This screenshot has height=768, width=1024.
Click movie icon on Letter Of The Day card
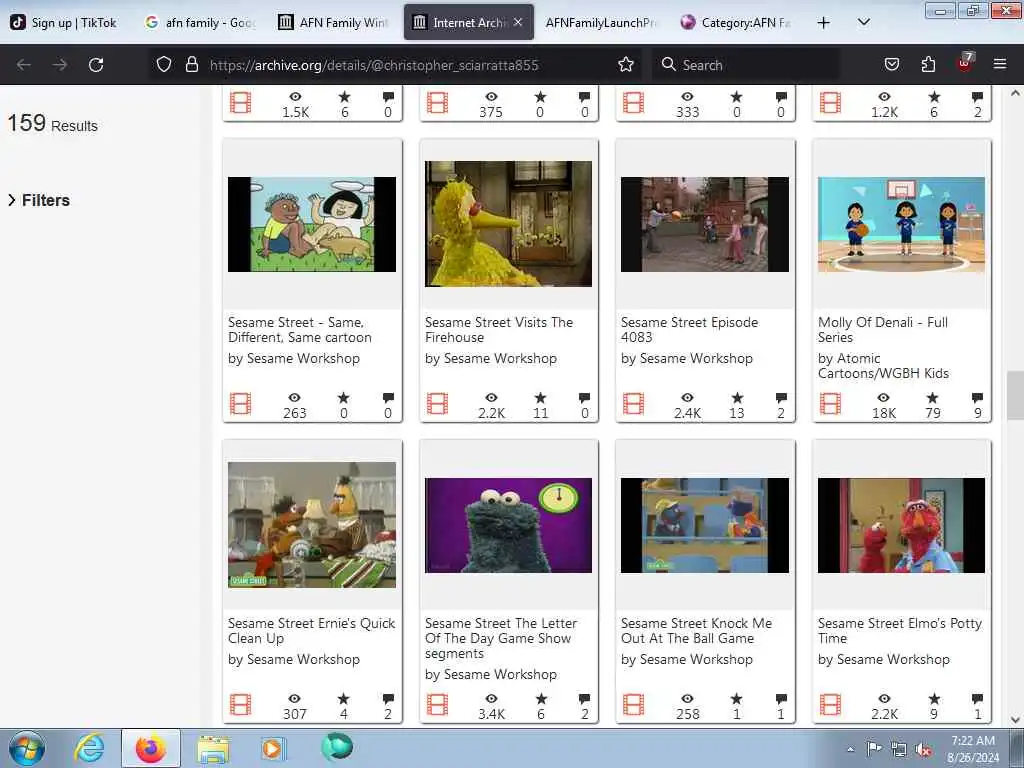438,705
